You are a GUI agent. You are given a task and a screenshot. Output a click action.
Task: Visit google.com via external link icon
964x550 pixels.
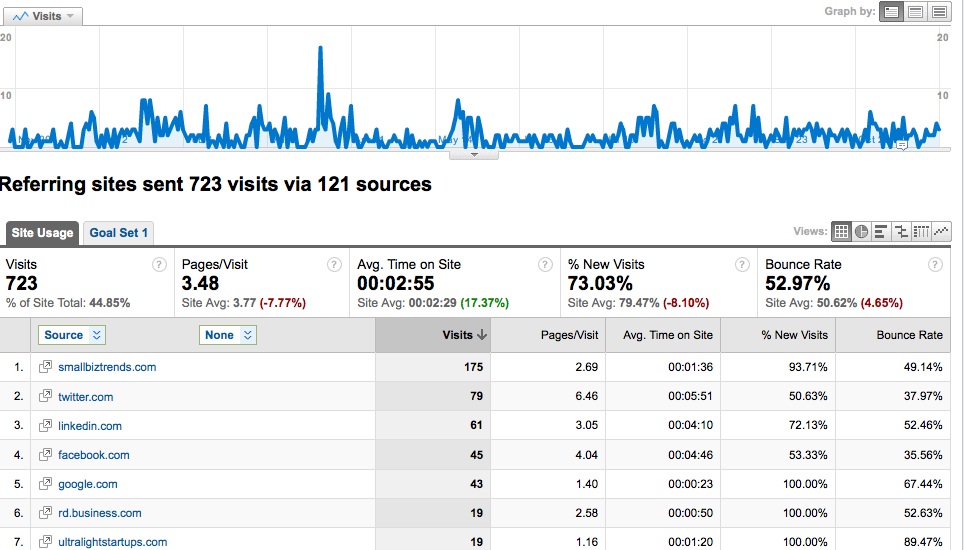45,484
